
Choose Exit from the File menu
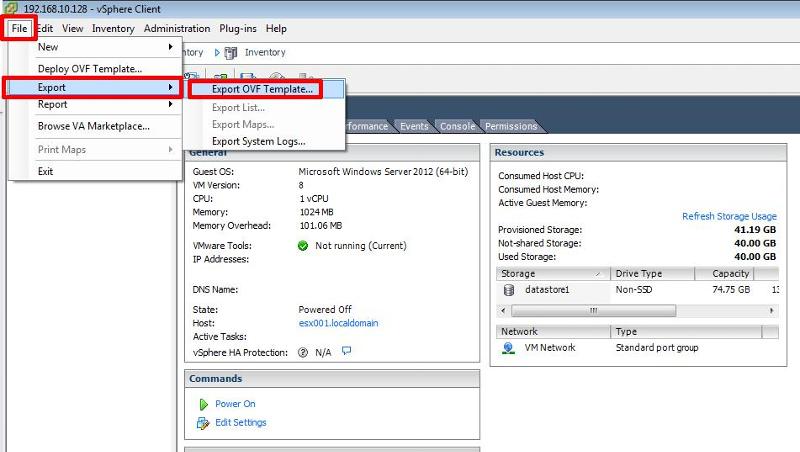coord(95,171)
